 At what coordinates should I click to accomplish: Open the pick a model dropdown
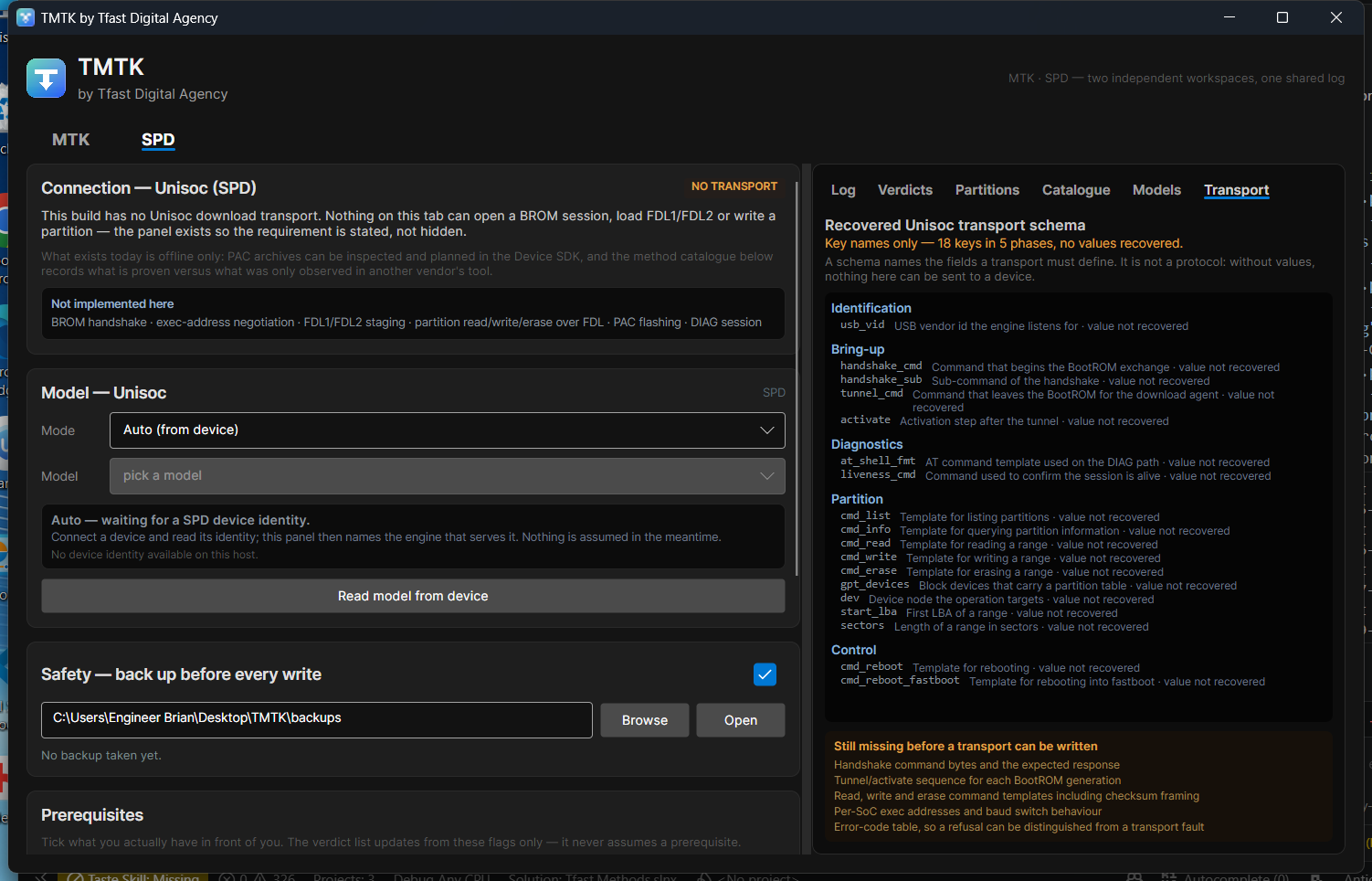tap(448, 476)
